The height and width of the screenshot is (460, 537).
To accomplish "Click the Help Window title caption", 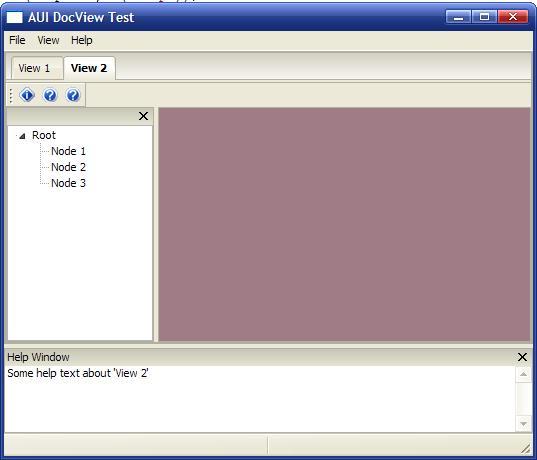I will point(38,357).
